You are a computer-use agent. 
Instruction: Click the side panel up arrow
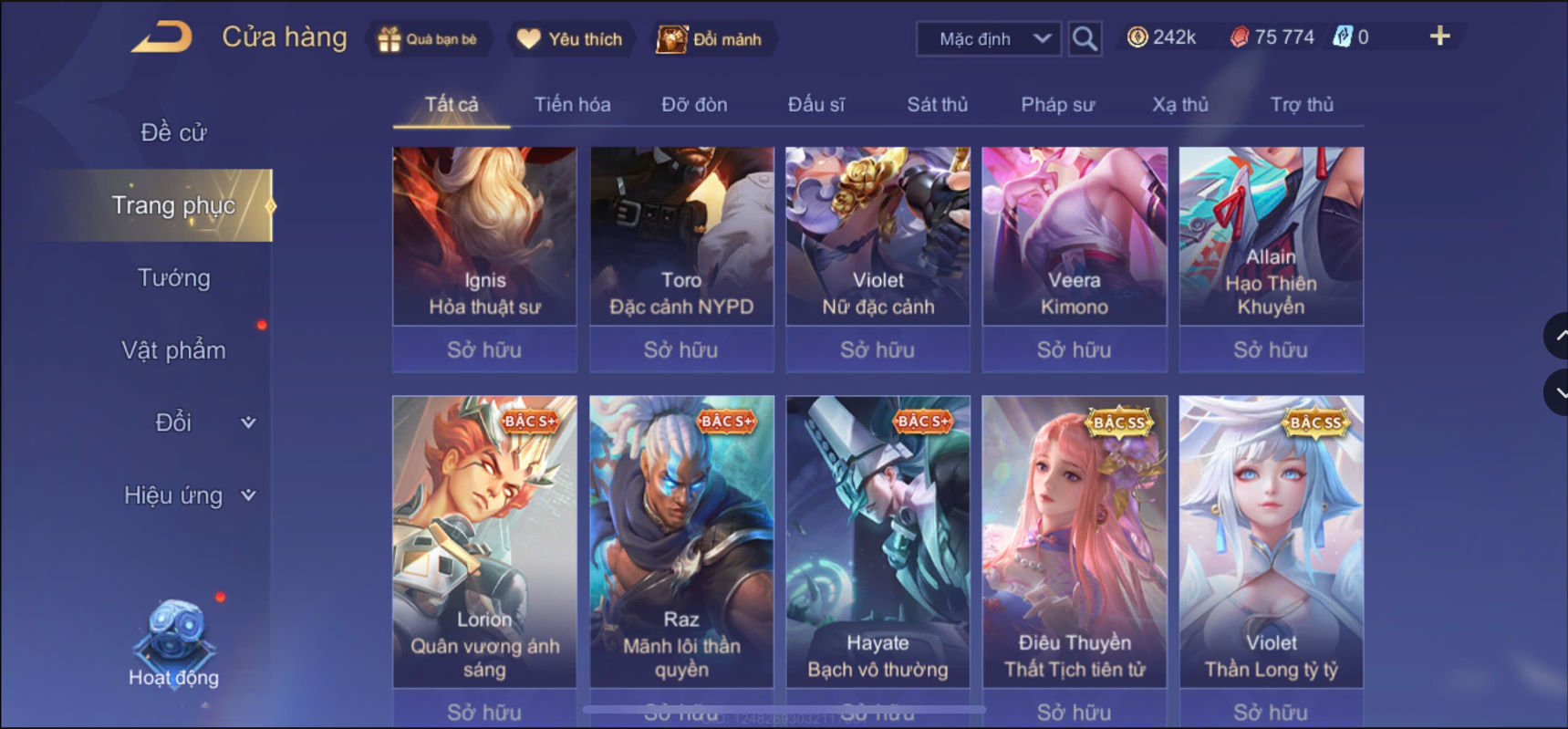[1557, 336]
